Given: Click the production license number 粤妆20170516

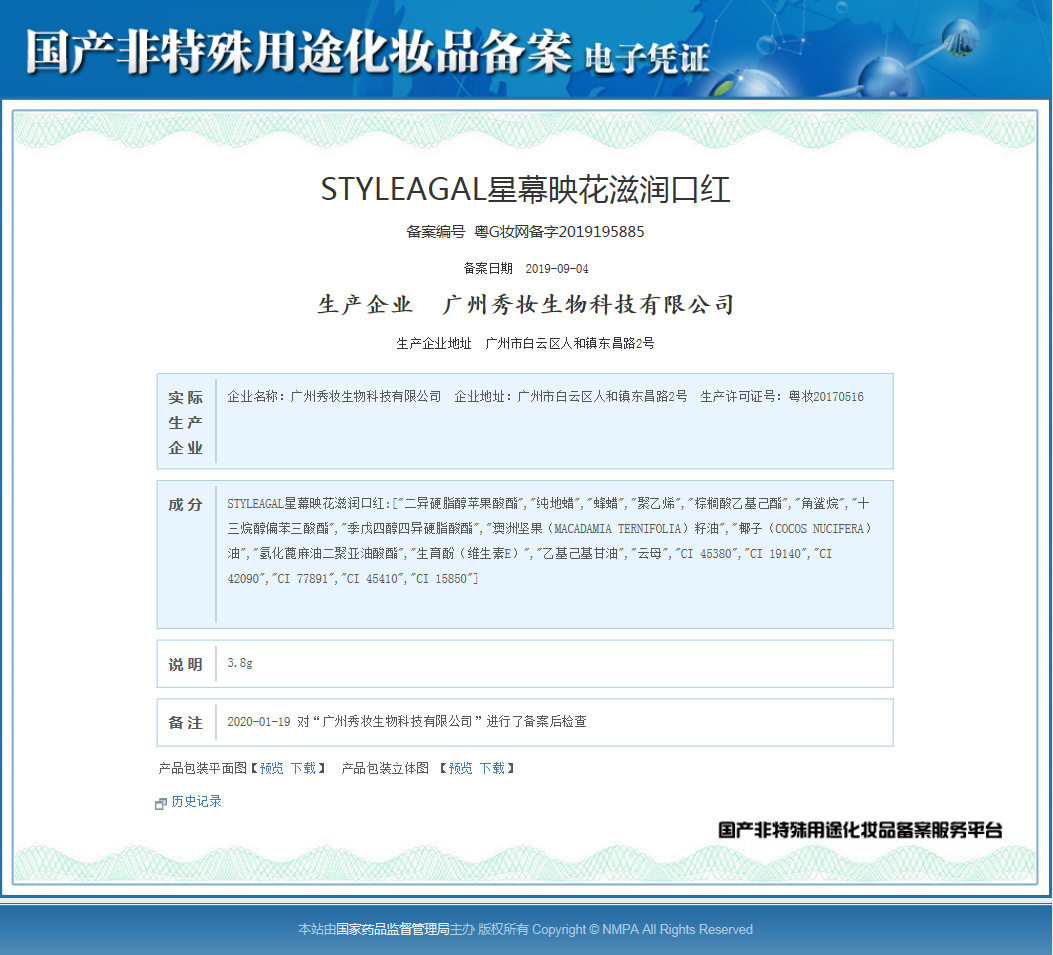Looking at the screenshot, I should click(x=826, y=396).
